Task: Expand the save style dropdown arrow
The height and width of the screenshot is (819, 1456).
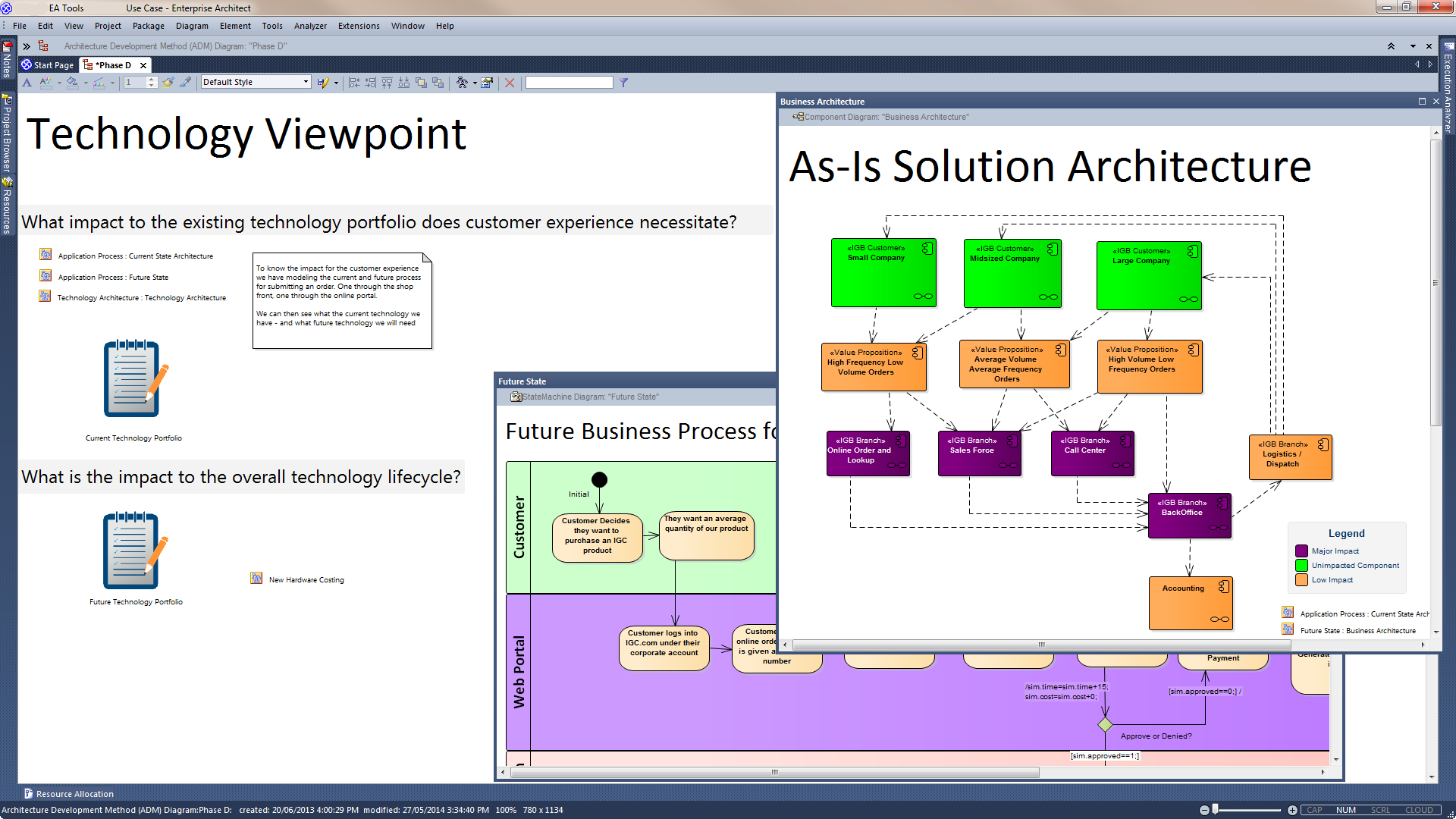Action: coord(336,83)
